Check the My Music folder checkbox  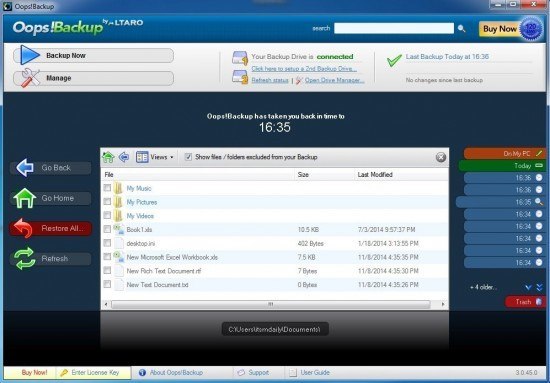click(x=107, y=188)
